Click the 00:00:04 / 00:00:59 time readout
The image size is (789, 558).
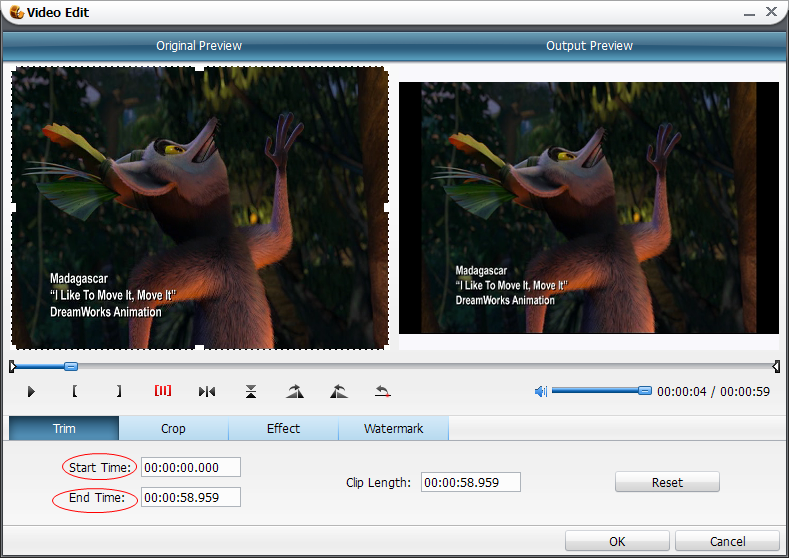pyautogui.click(x=713, y=391)
